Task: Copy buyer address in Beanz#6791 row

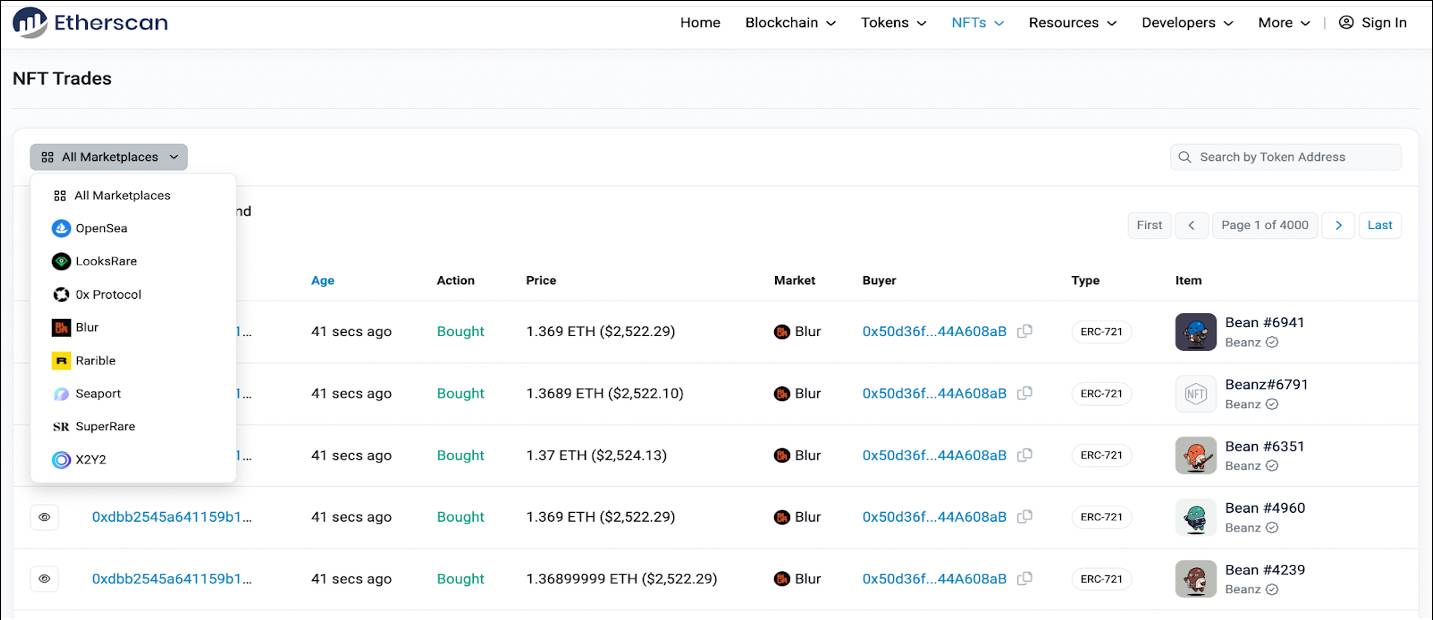Action: [x=1025, y=394]
